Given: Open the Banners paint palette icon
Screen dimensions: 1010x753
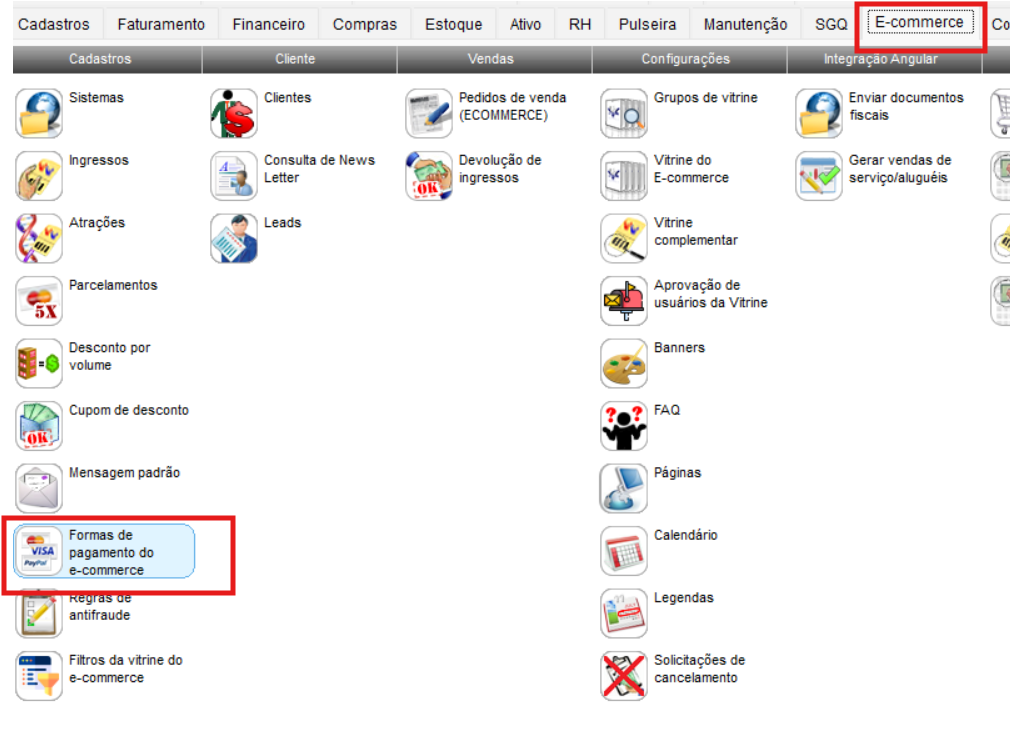Looking at the screenshot, I should click(624, 363).
